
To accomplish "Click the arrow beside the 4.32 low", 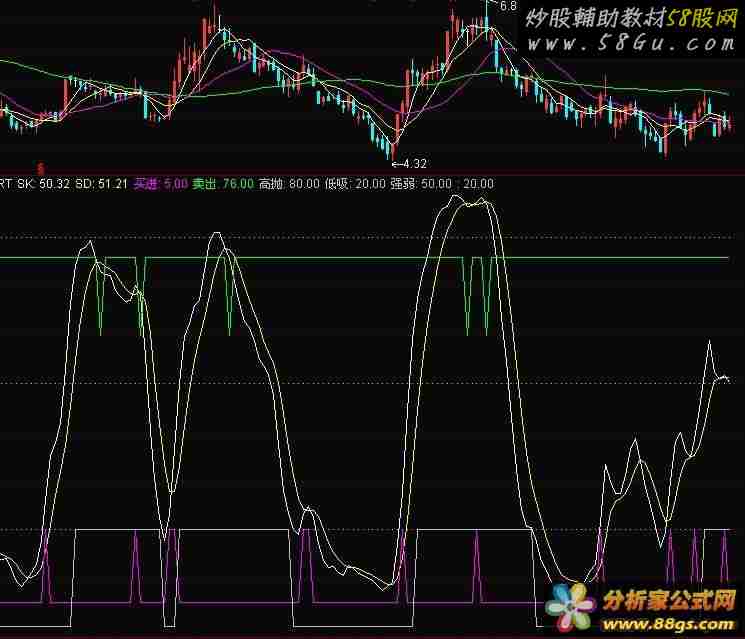I will [396, 163].
